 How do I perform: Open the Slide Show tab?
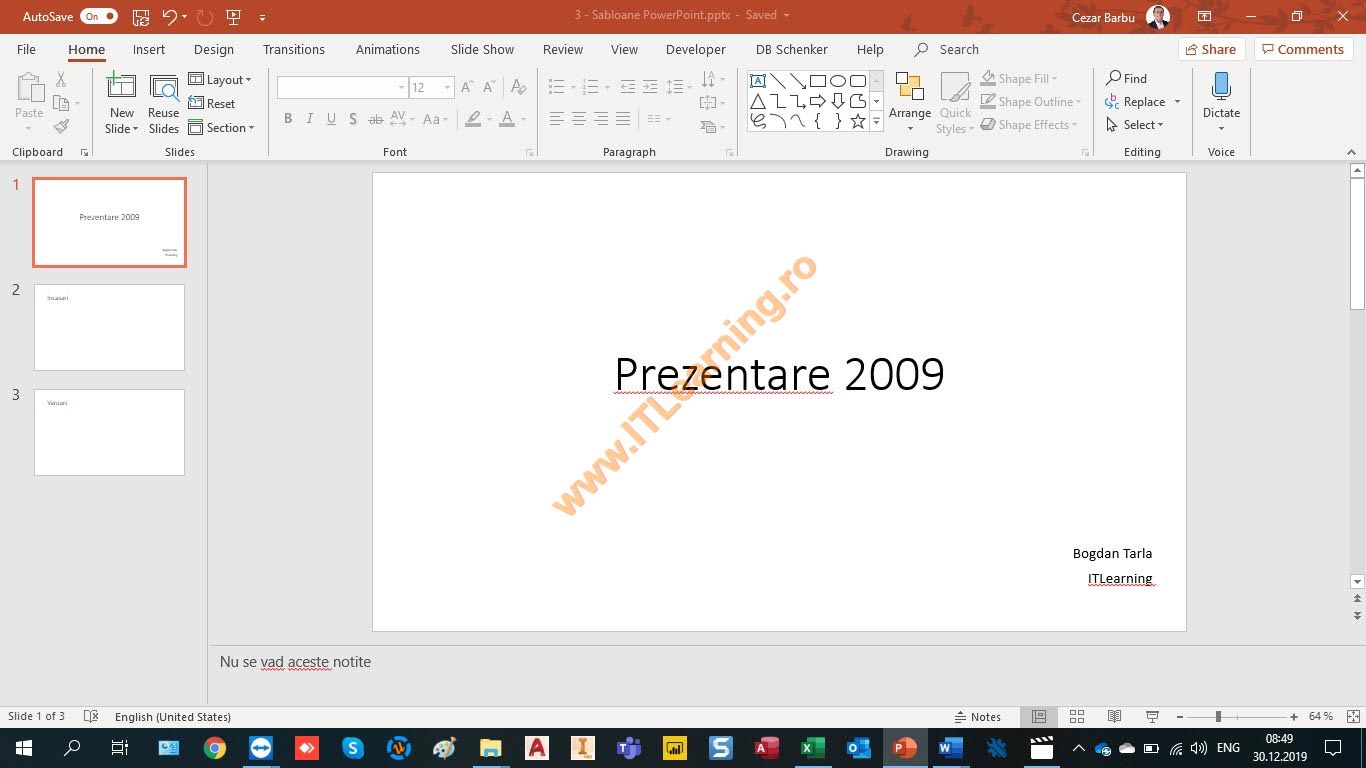coord(482,49)
